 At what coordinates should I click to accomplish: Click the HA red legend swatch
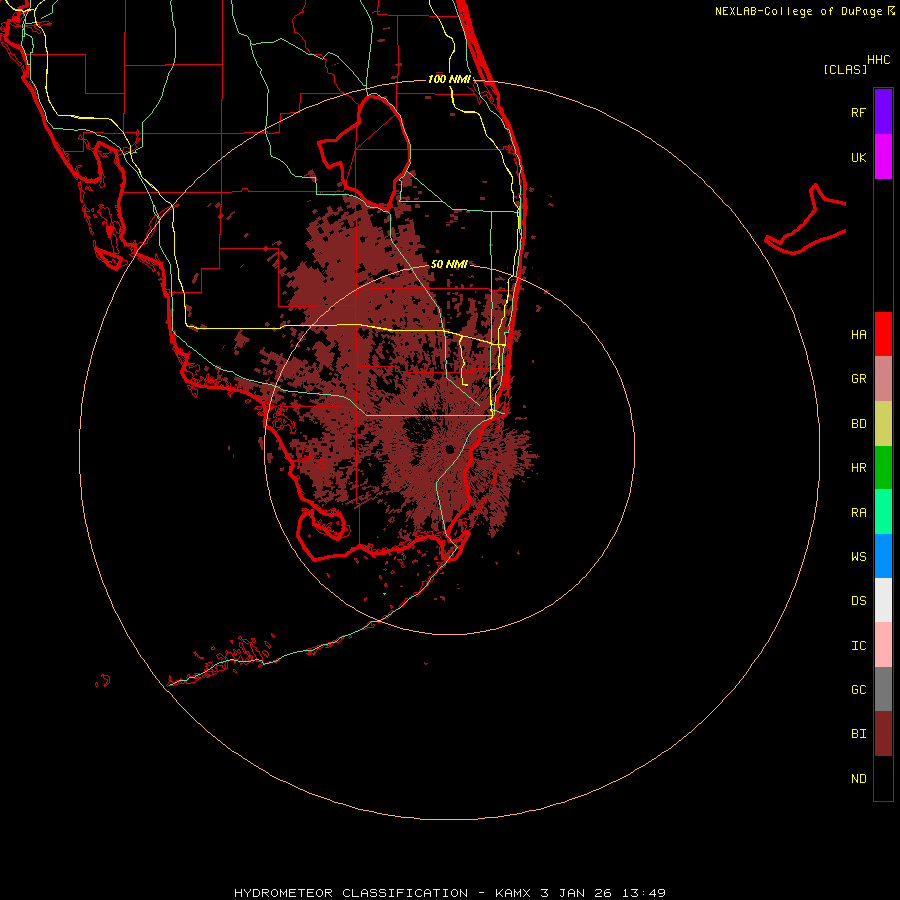(x=883, y=334)
